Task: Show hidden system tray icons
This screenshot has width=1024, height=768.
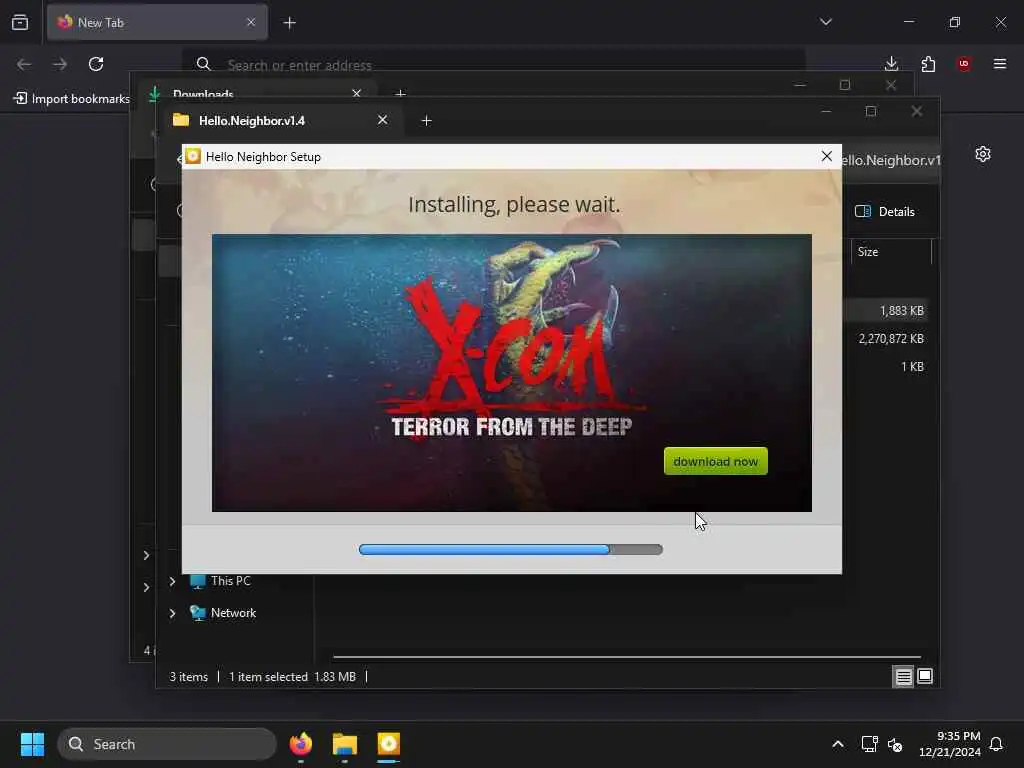Action: point(837,744)
